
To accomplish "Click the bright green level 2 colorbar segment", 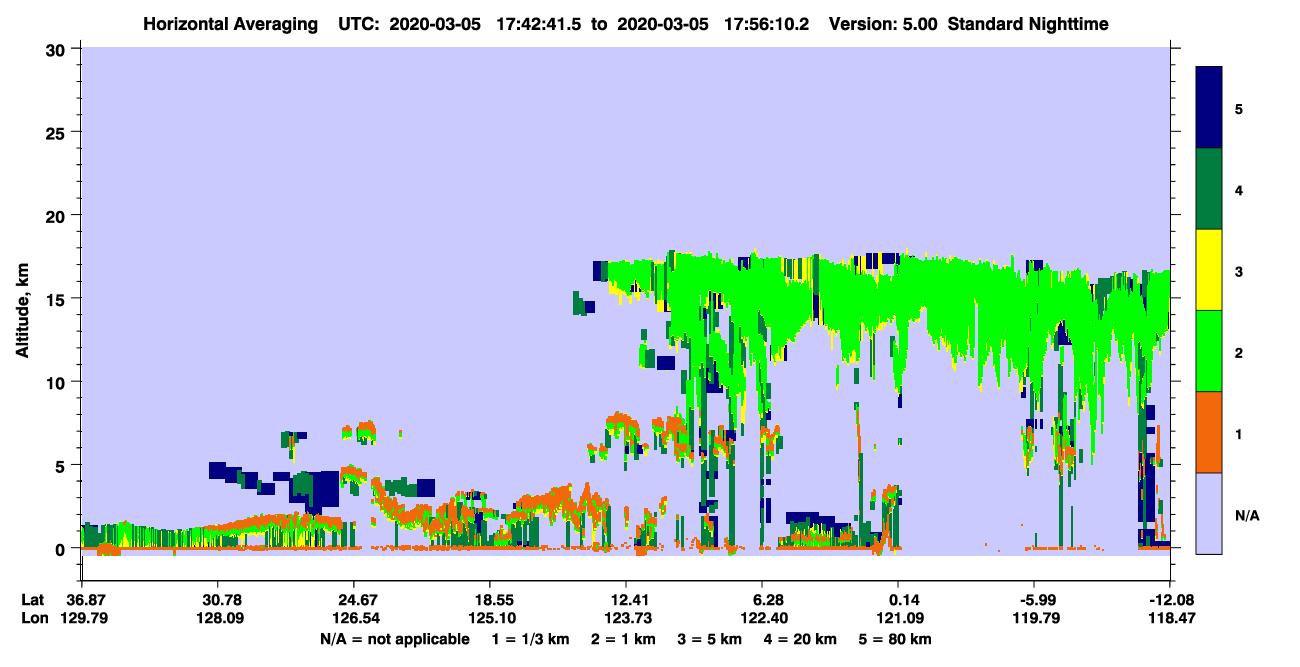I will [x=1209, y=351].
